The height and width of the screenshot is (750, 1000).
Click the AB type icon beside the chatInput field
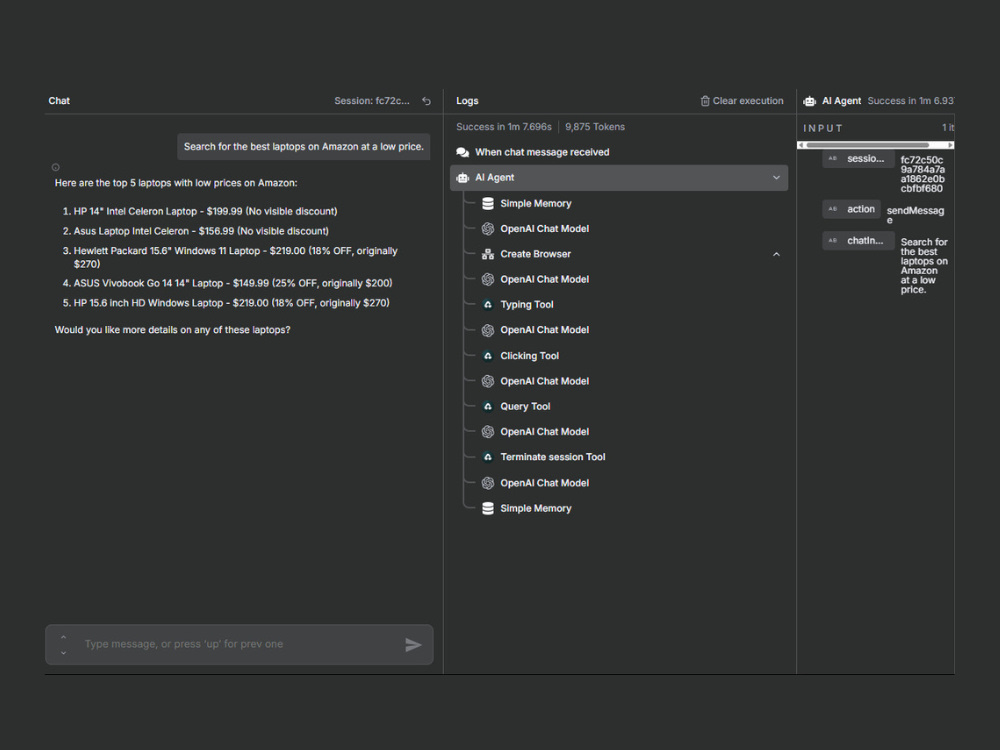(x=832, y=240)
